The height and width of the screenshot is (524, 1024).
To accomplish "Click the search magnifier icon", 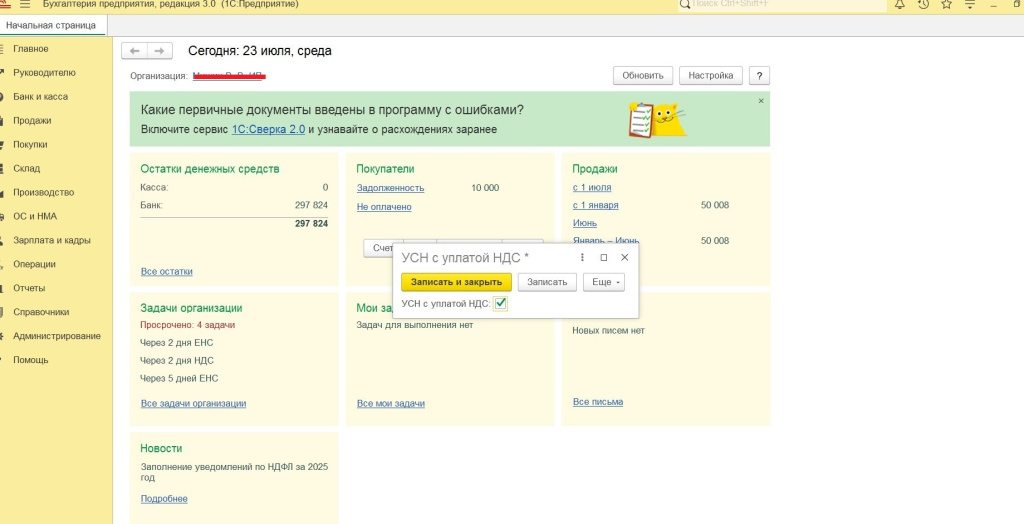I will [684, 5].
